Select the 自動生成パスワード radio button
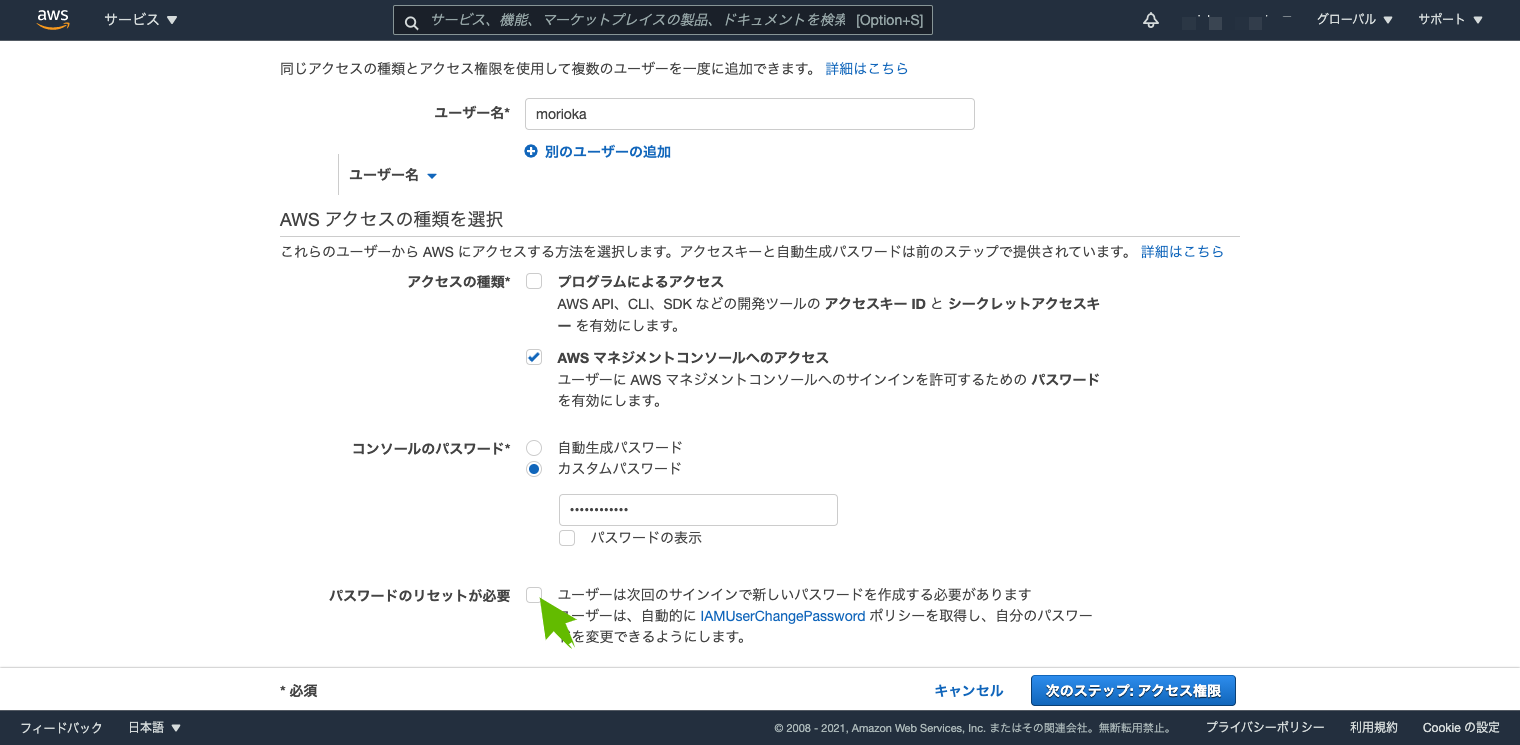This screenshot has height=745, width=1520. point(534,448)
